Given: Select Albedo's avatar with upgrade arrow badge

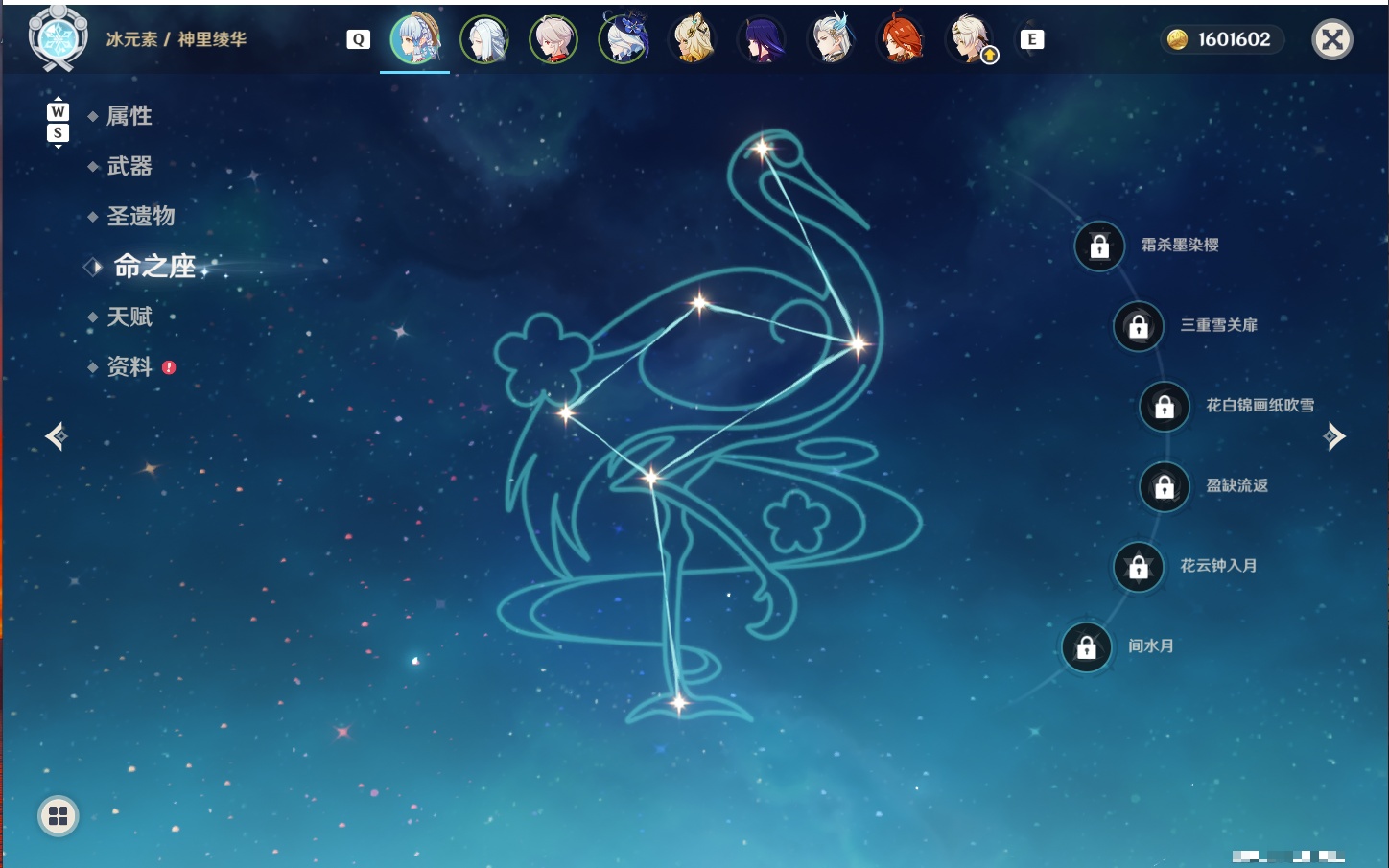Looking at the screenshot, I should tap(971, 39).
